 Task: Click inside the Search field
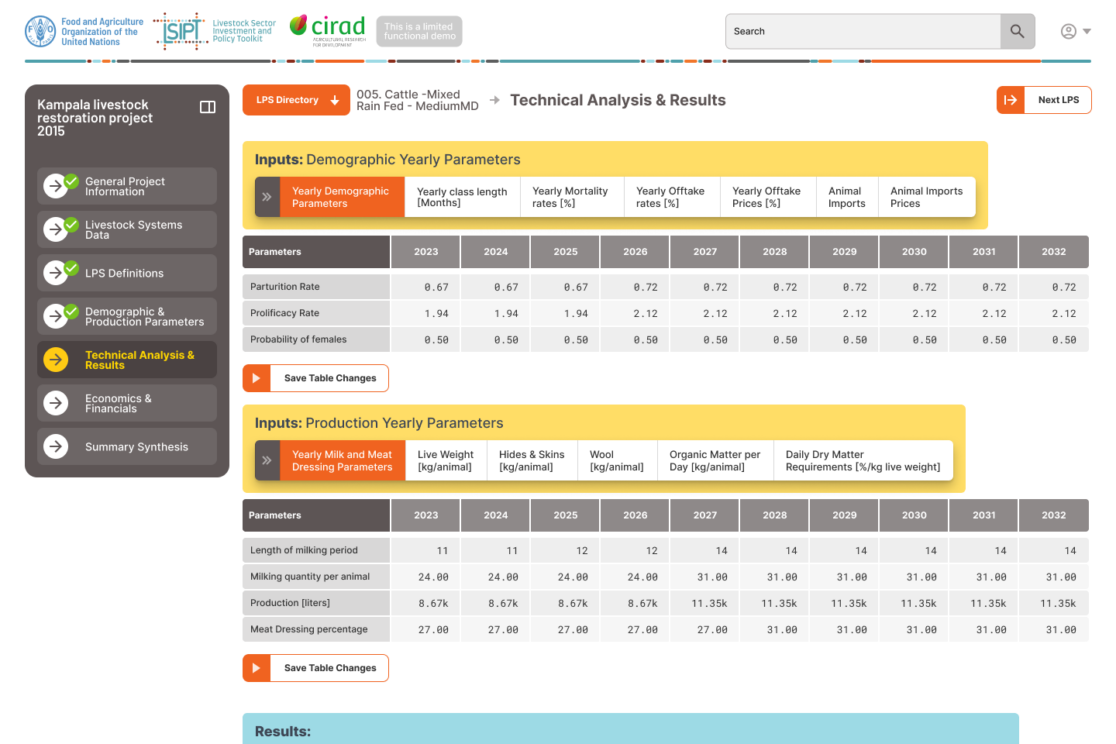[862, 31]
